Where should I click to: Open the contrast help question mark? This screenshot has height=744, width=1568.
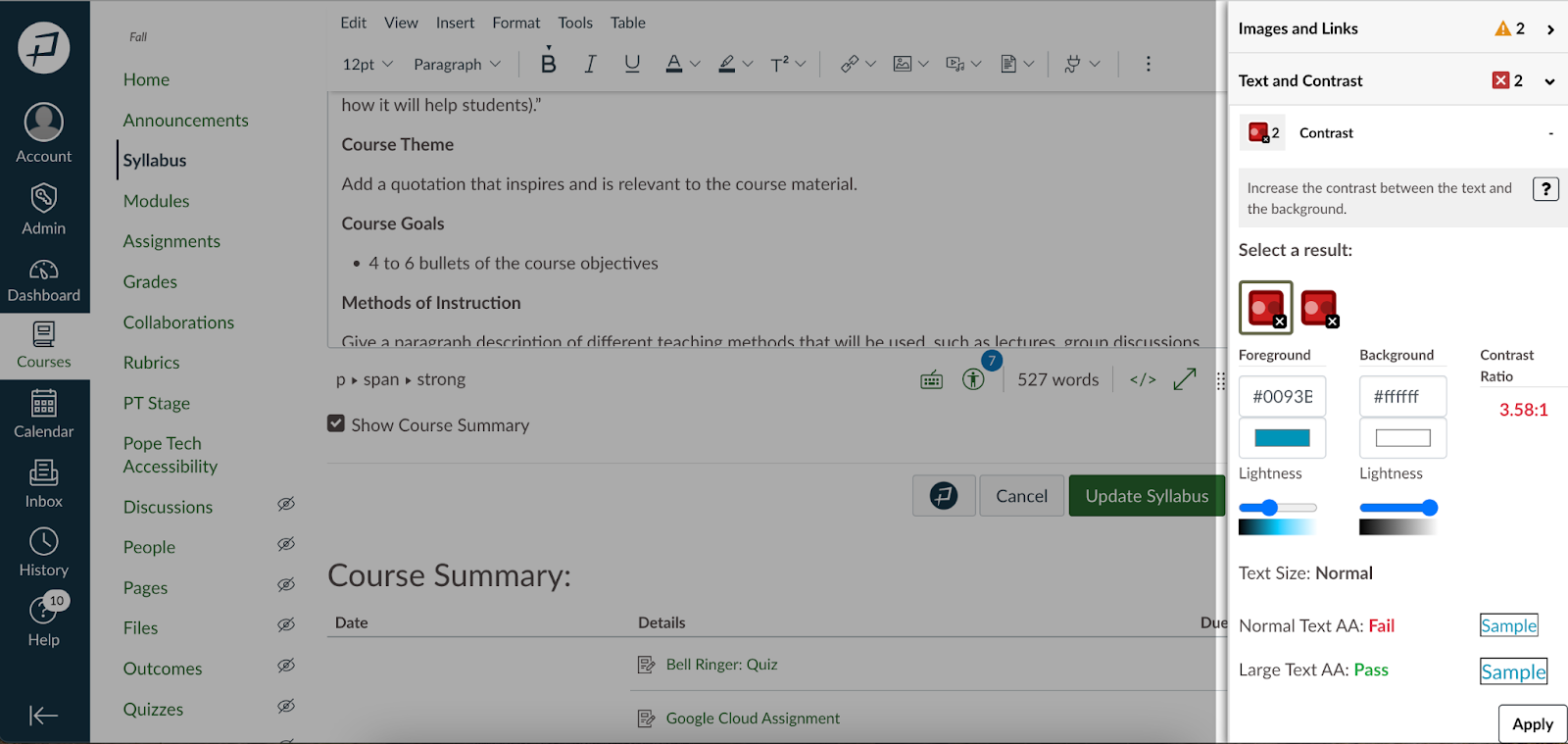[x=1545, y=189]
